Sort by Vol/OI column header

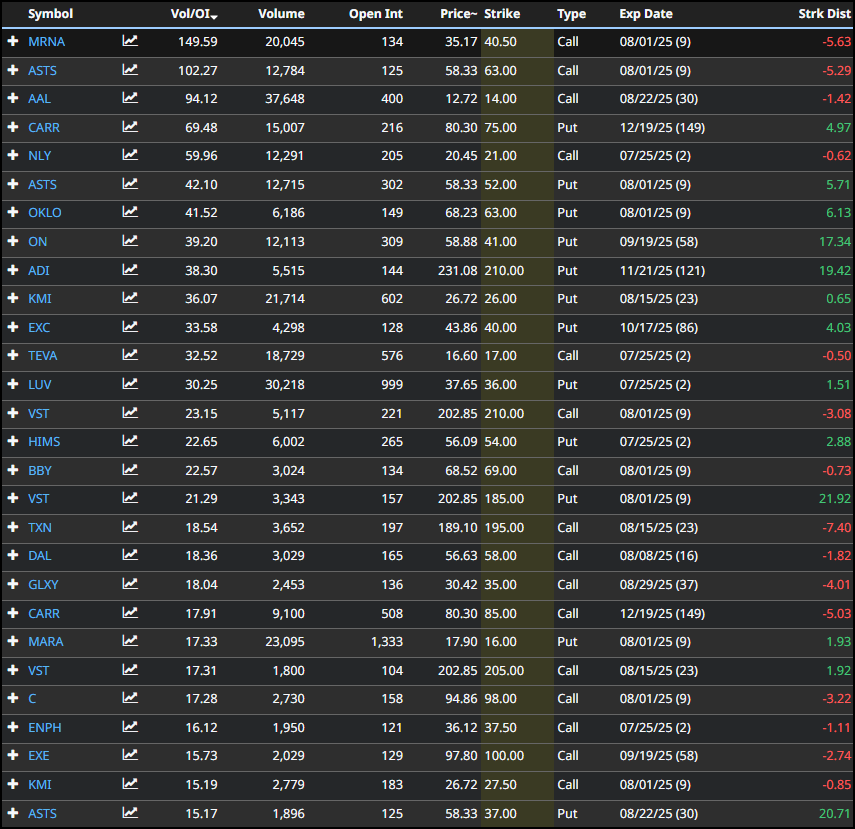(194, 14)
